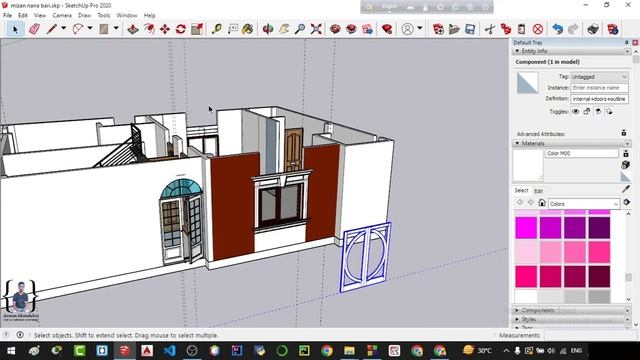Click the signed-in user profile icon
This screenshot has width=640, height=360.
[407, 29]
